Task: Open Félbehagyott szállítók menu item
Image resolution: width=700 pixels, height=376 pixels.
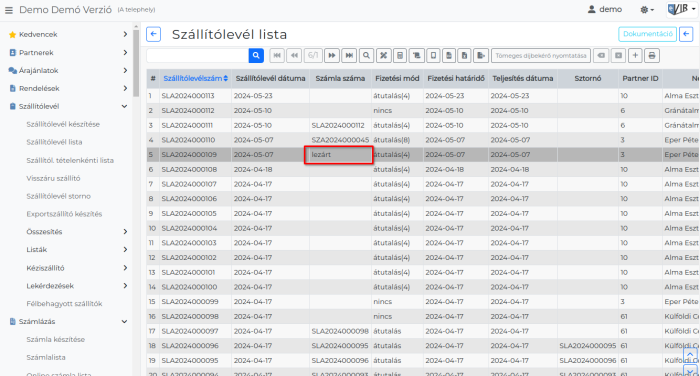Action: (x=64, y=304)
